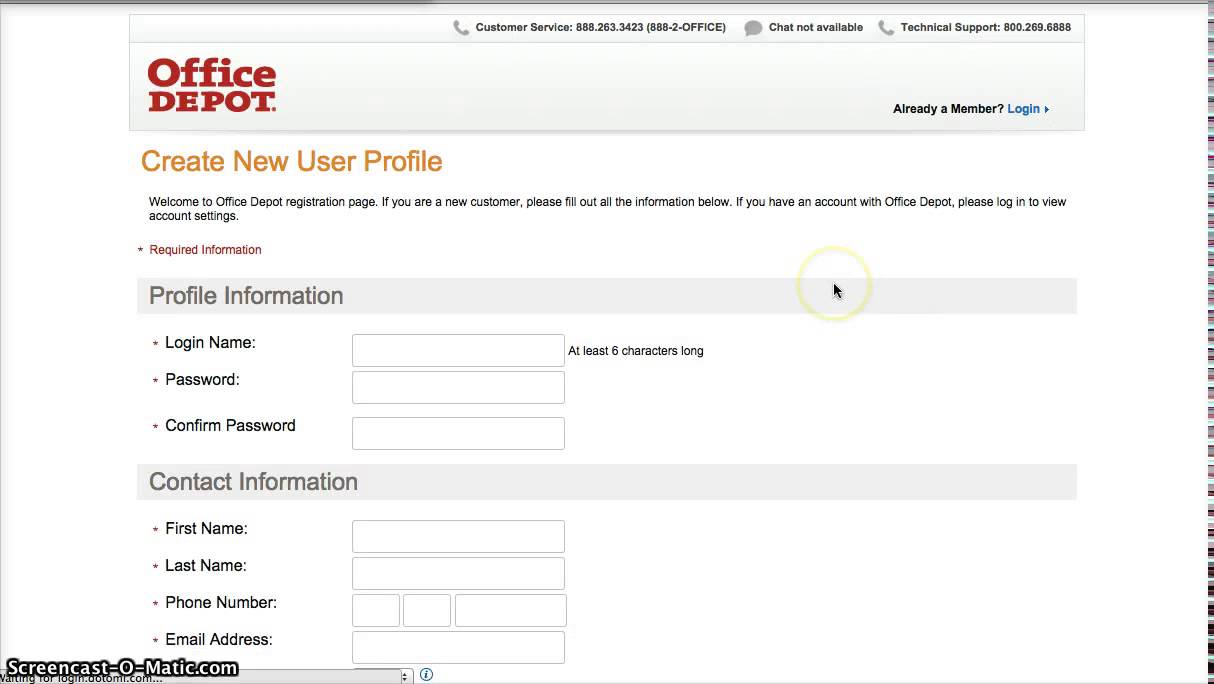This screenshot has height=684, width=1214.
Task: Click 'Technical Support: 800.269.6888' text
Action: 985,28
